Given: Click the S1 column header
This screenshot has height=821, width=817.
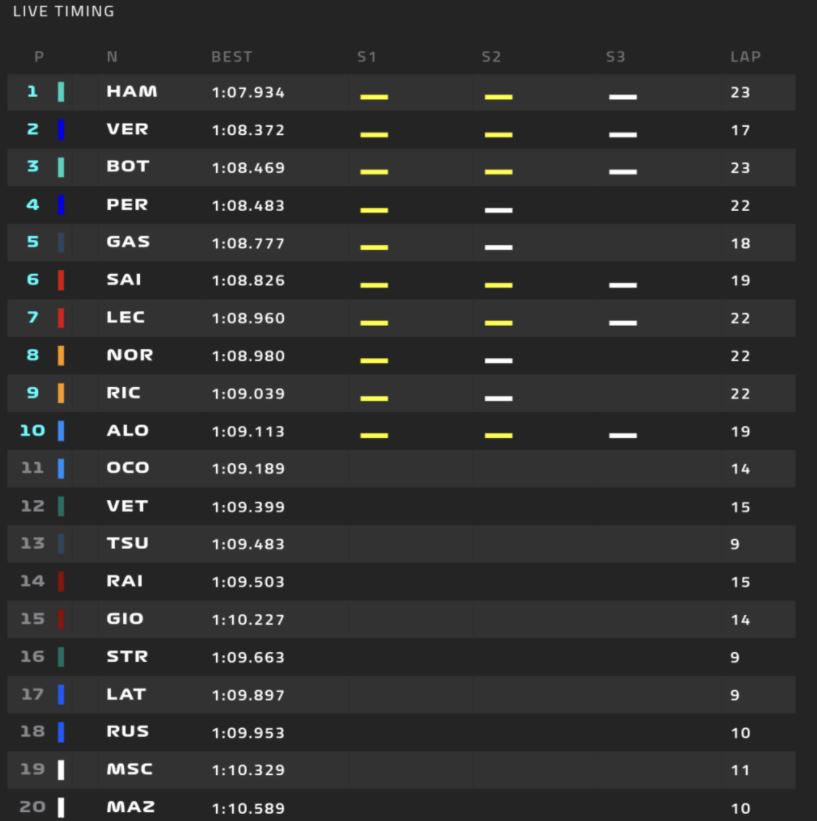Looking at the screenshot, I should point(367,57).
